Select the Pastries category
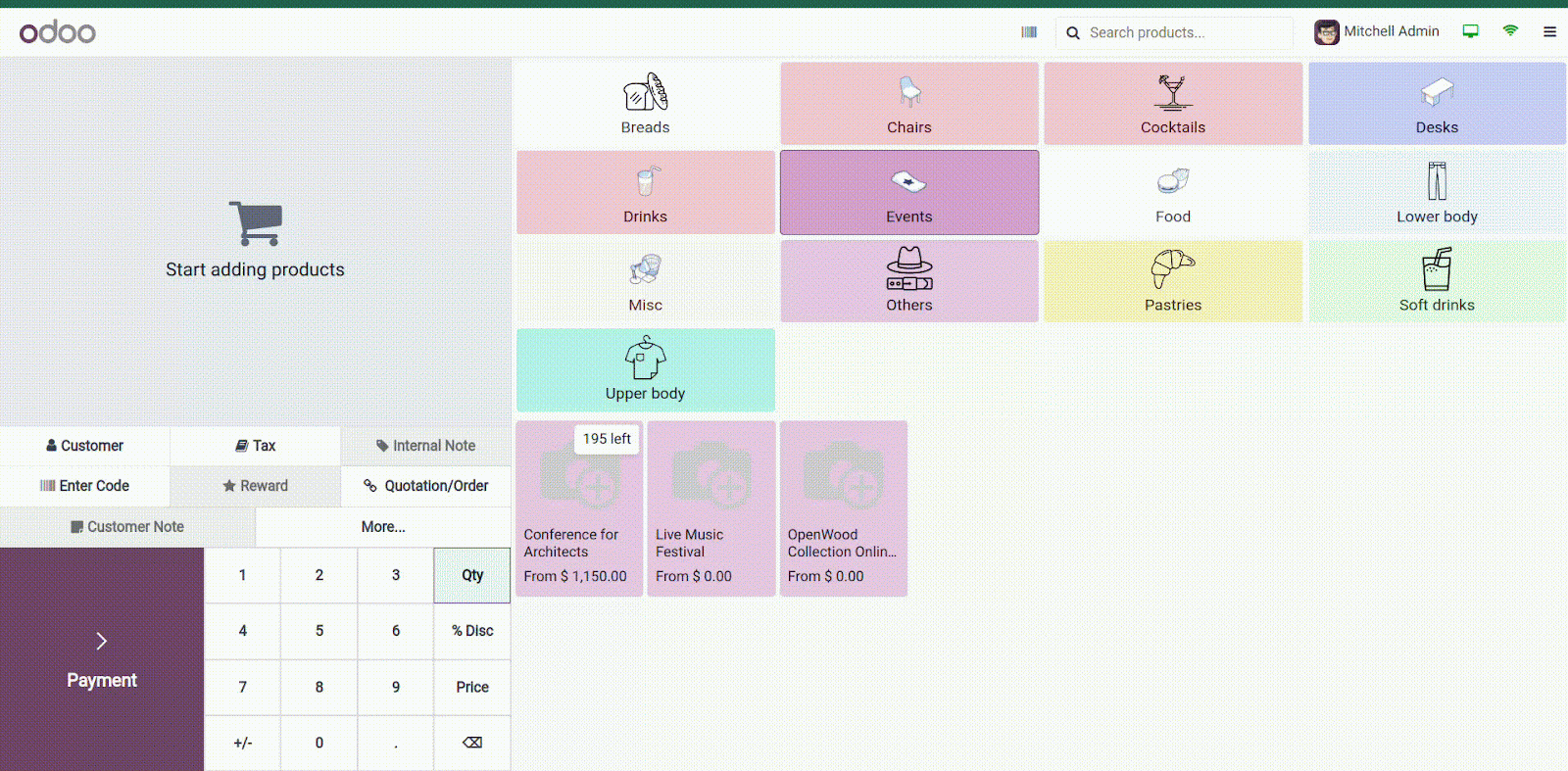Screen dimensions: 1568x771 [x=1173, y=281]
